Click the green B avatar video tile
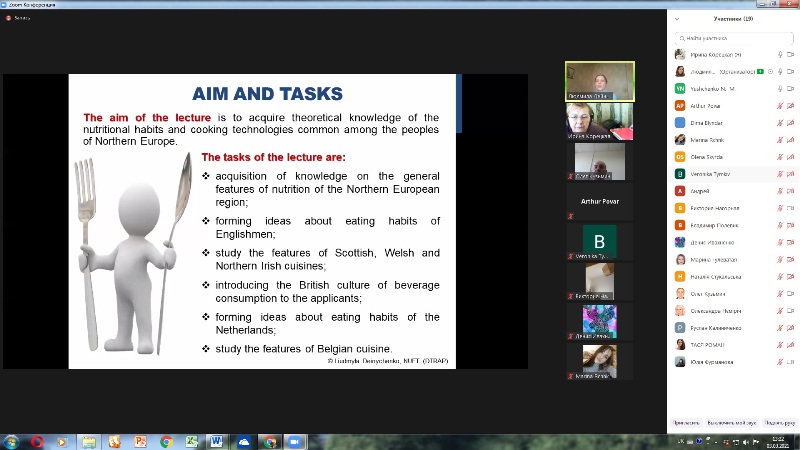800x450 pixels. [600, 242]
